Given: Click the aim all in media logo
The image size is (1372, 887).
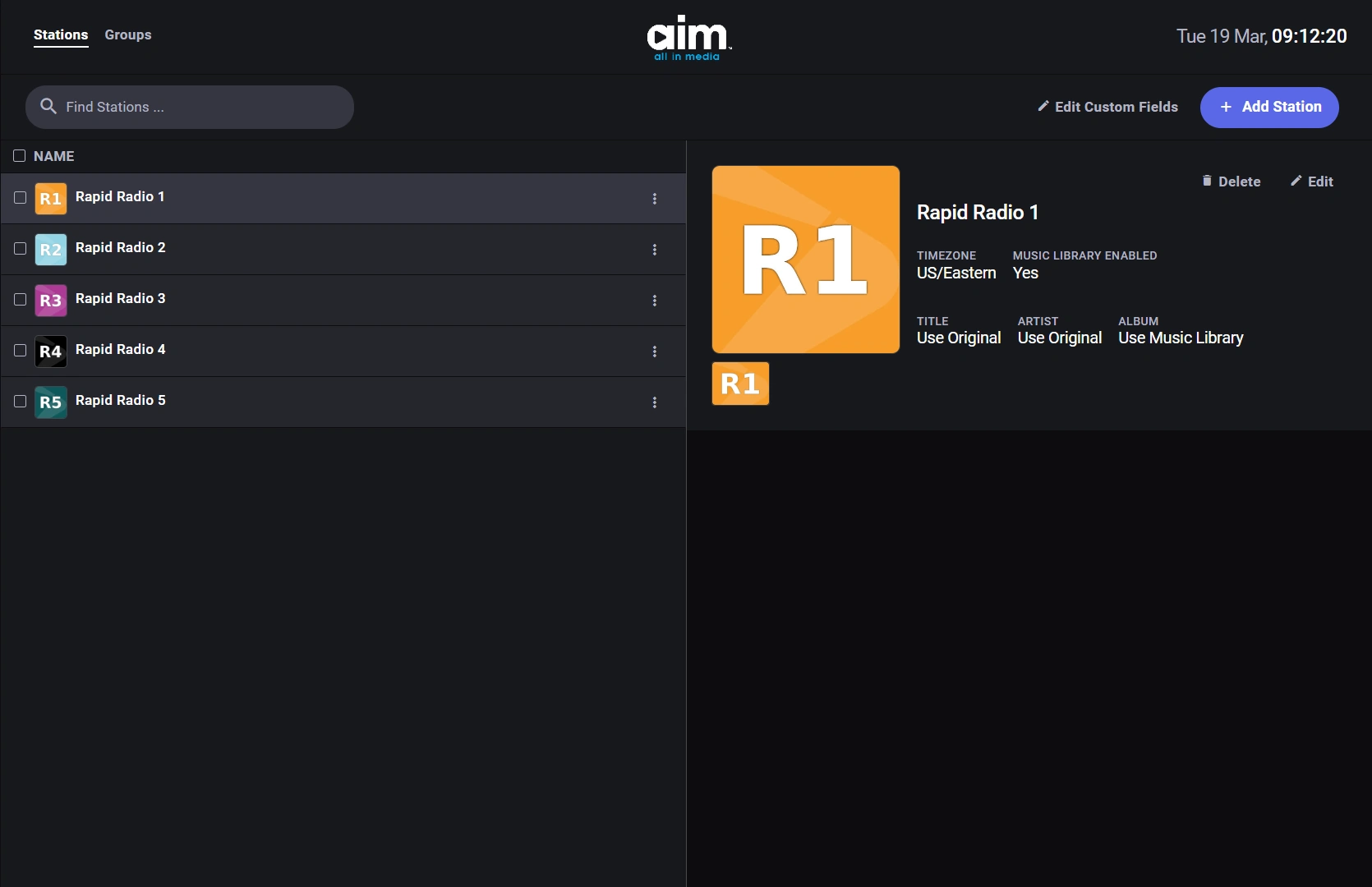Looking at the screenshot, I should pyautogui.click(x=688, y=38).
